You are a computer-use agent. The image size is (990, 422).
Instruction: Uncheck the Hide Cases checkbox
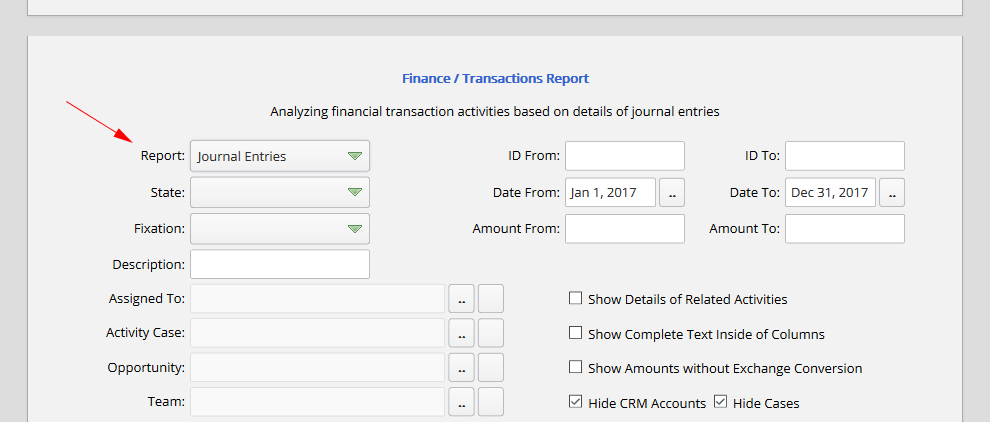(x=720, y=402)
